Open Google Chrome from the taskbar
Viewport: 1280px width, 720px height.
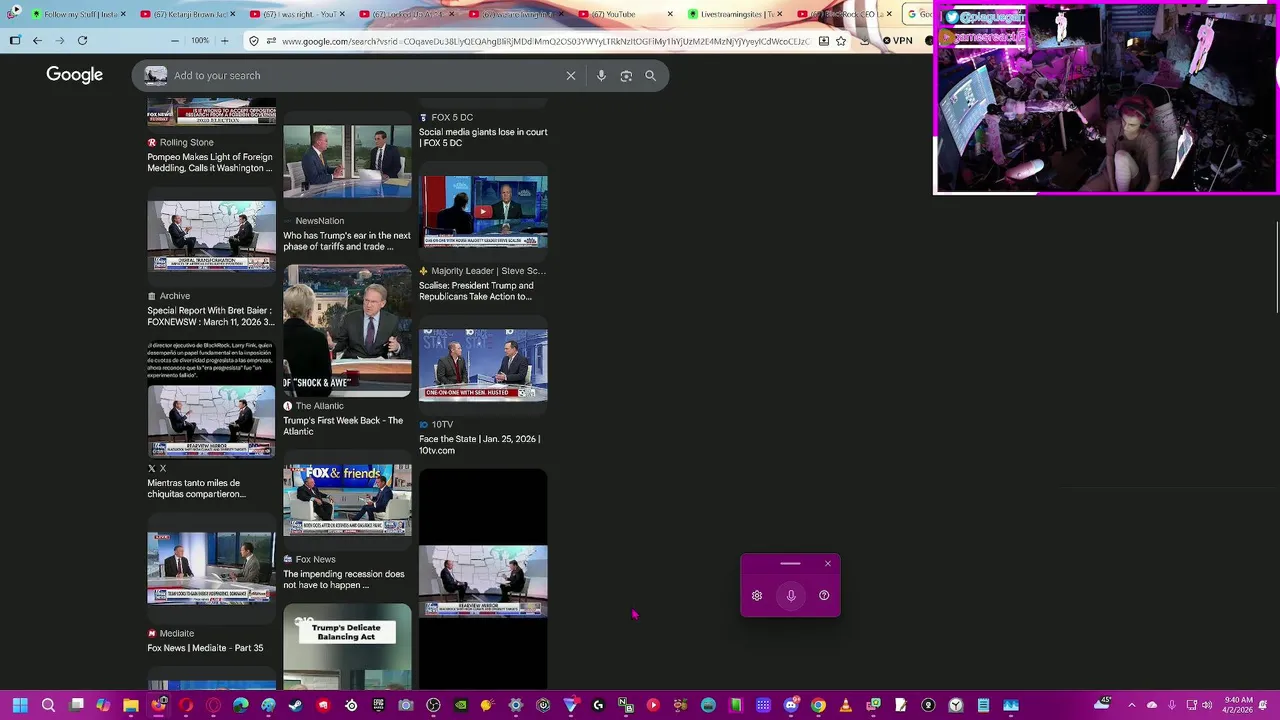[818, 705]
